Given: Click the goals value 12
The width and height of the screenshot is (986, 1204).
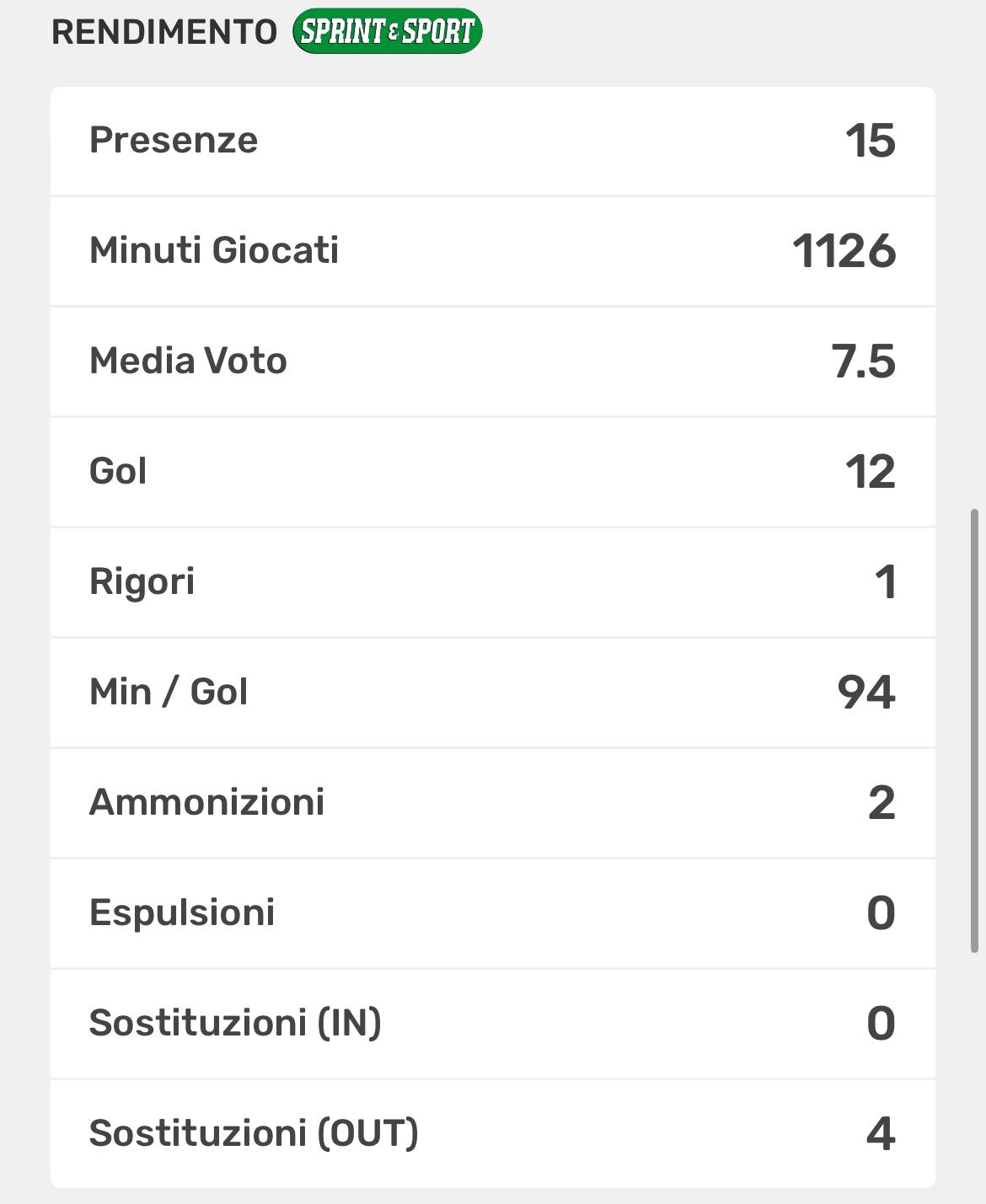Looking at the screenshot, I should point(870,472).
